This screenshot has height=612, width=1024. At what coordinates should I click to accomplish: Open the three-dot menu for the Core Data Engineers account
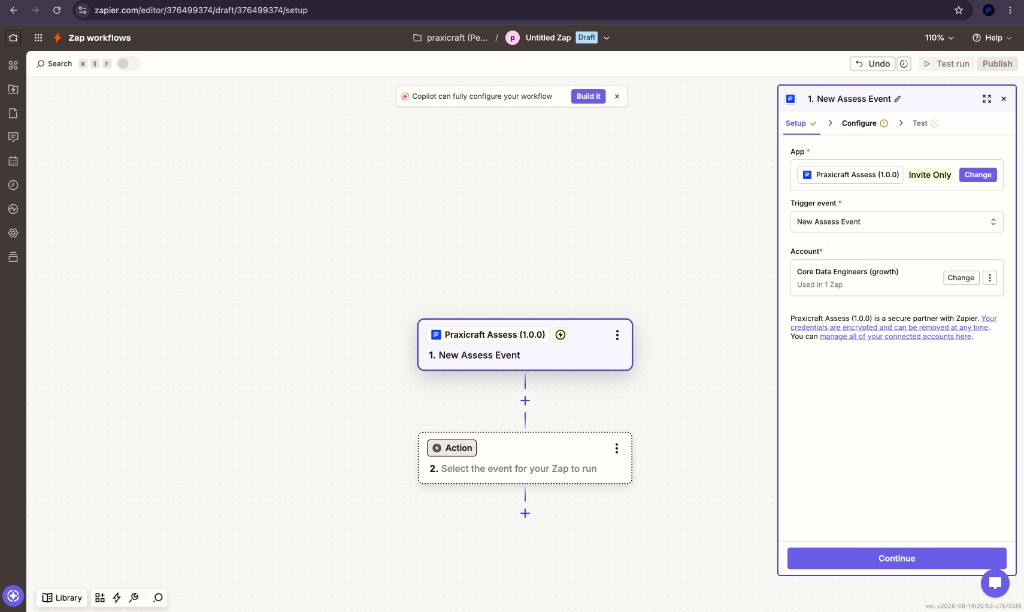click(990, 278)
